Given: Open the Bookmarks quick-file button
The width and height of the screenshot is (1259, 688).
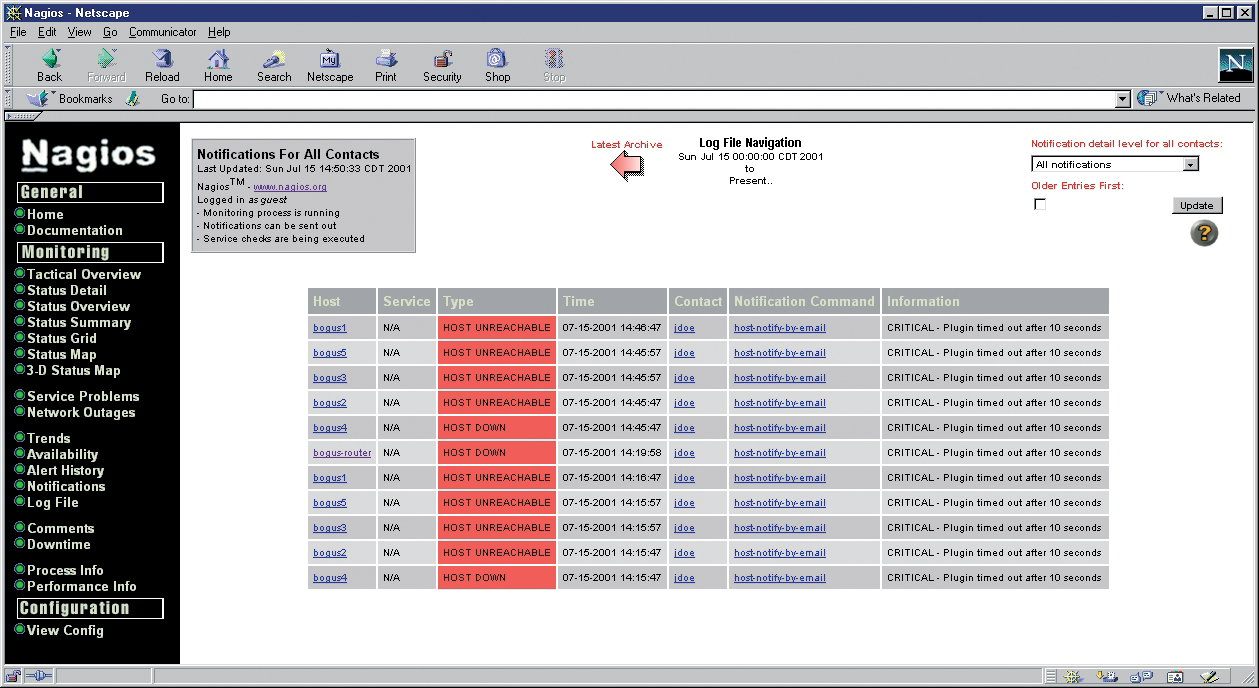Looking at the screenshot, I should [70, 99].
